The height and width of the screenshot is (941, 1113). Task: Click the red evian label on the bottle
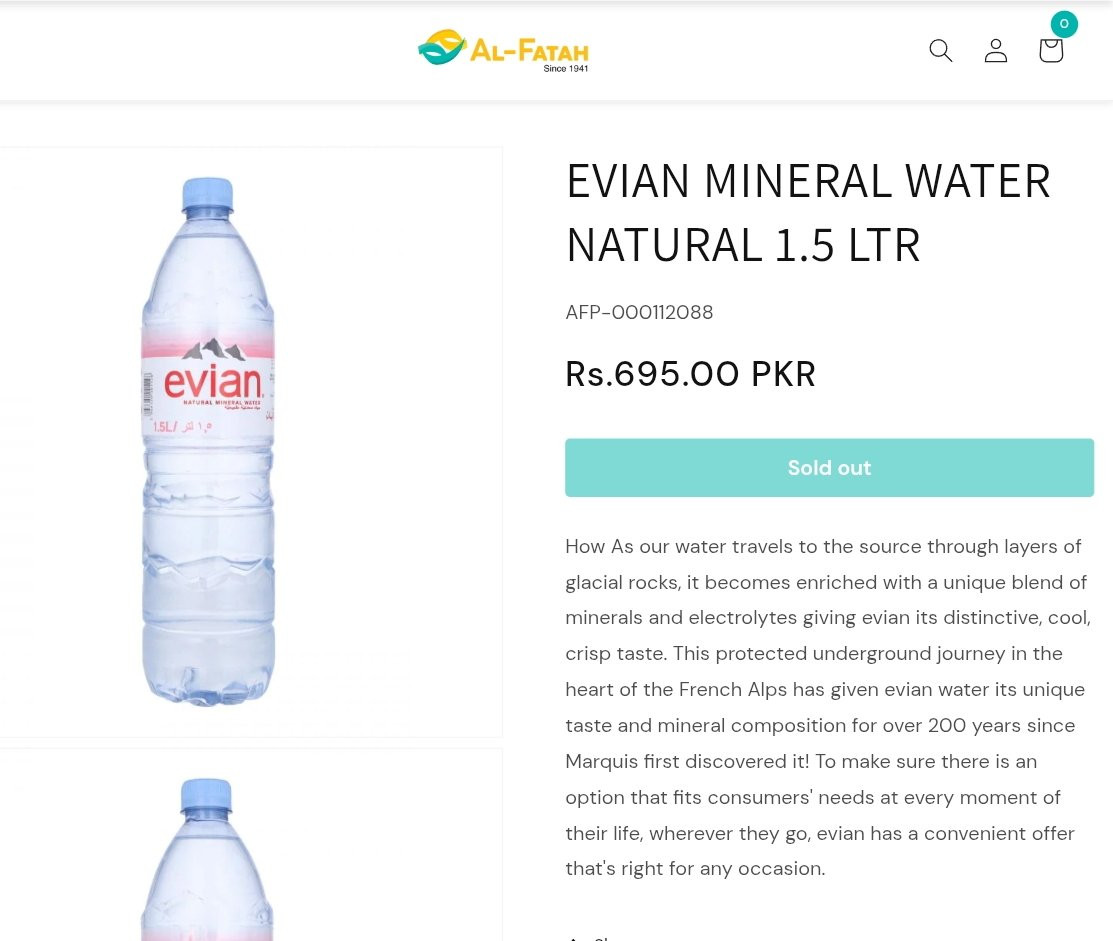tap(212, 383)
